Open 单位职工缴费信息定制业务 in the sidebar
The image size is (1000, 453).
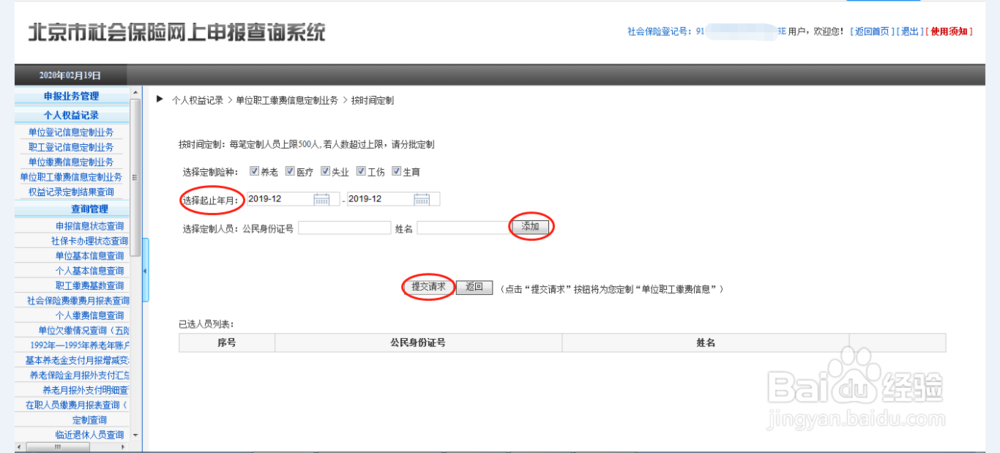point(71,177)
